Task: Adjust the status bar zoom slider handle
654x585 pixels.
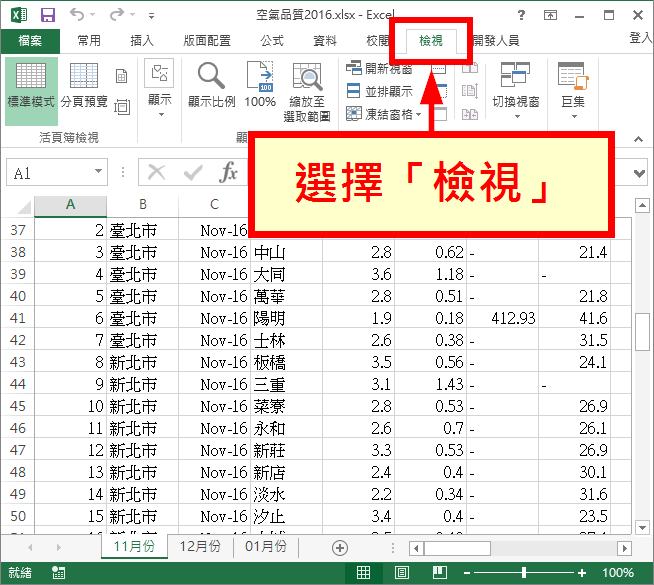Action: point(524,573)
